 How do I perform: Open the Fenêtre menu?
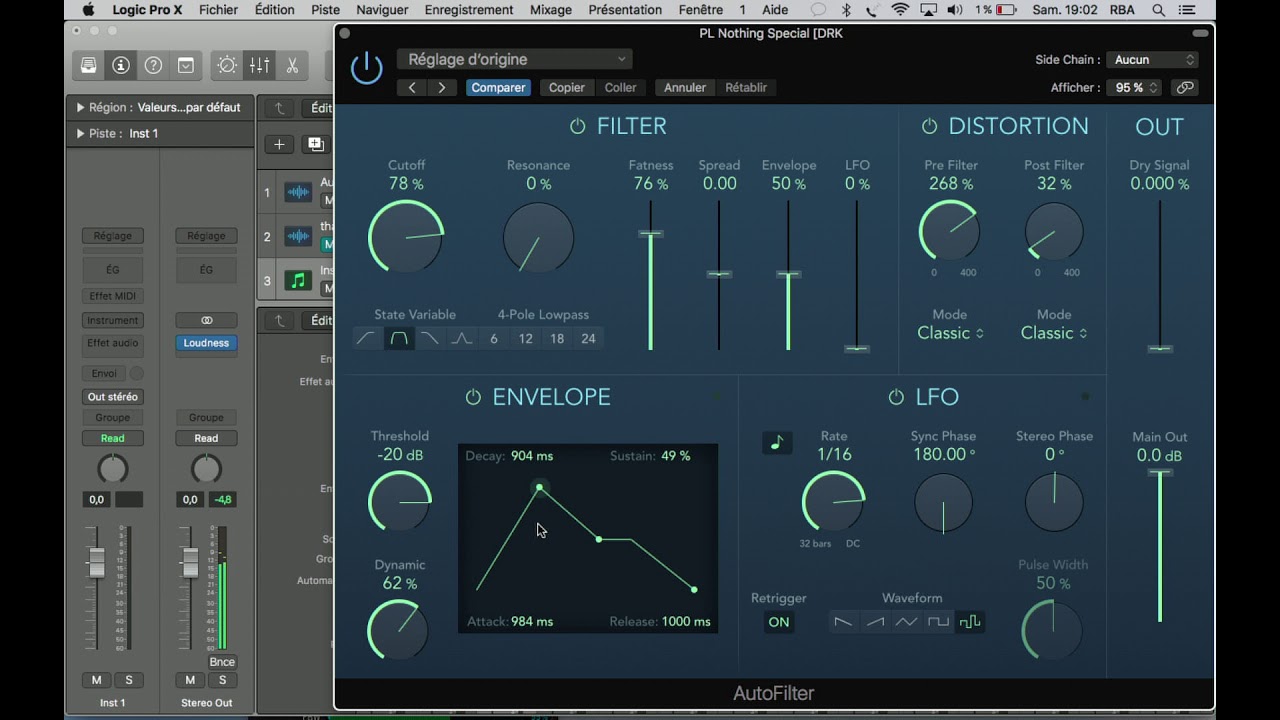click(x=700, y=10)
